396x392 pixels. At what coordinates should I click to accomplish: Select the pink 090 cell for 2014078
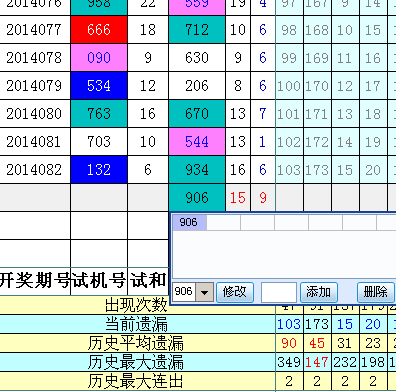point(99,58)
